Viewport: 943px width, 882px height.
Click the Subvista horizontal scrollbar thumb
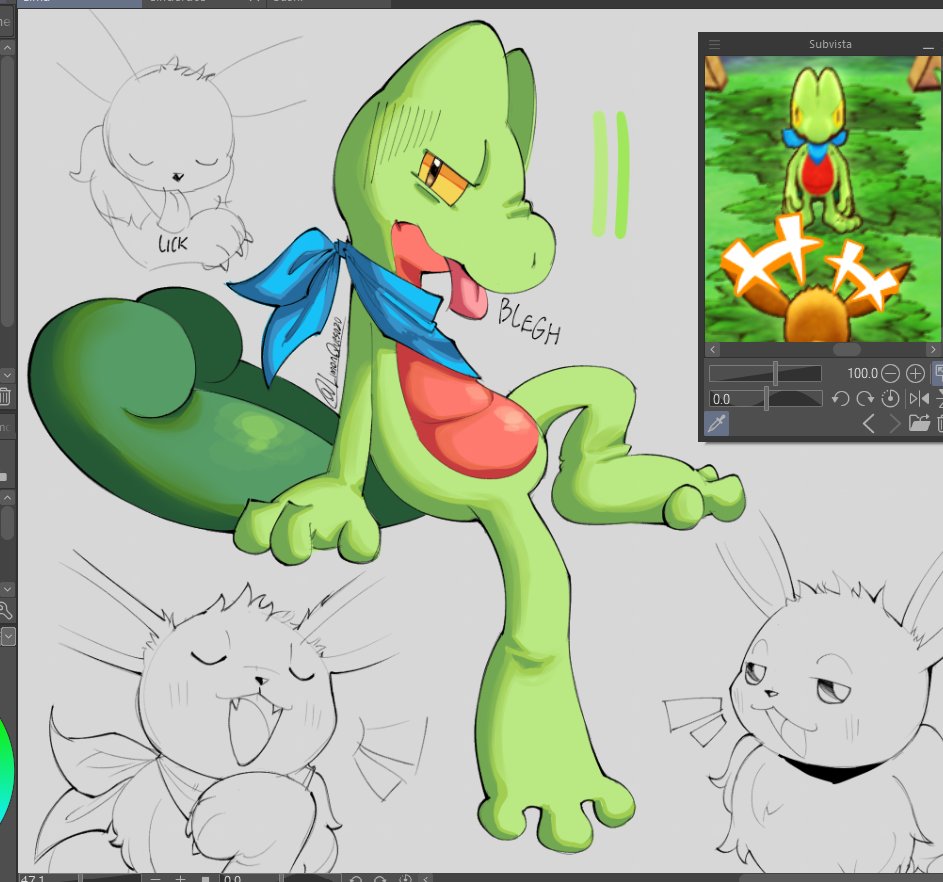point(846,349)
